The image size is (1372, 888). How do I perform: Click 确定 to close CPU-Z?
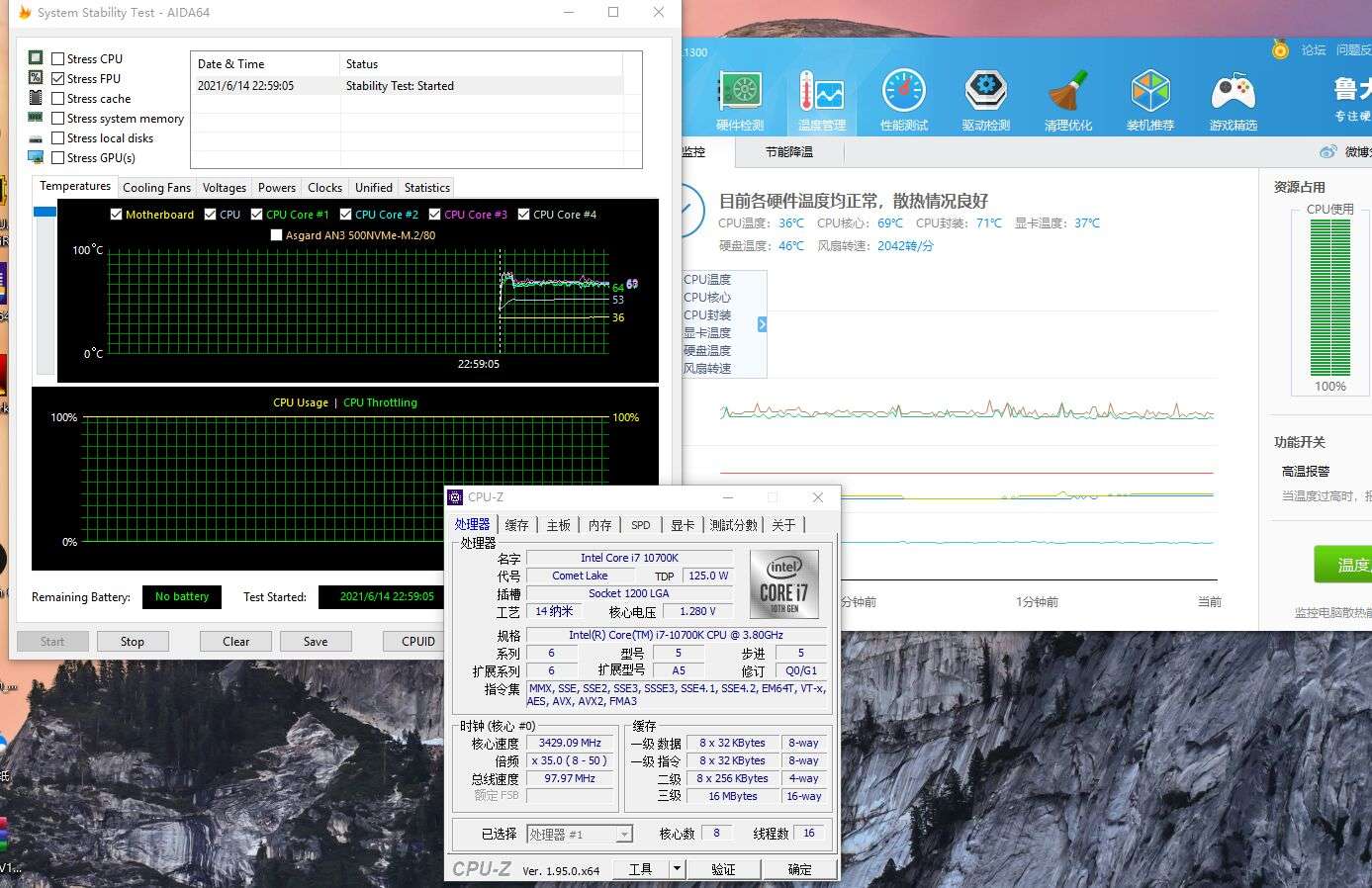[799, 869]
